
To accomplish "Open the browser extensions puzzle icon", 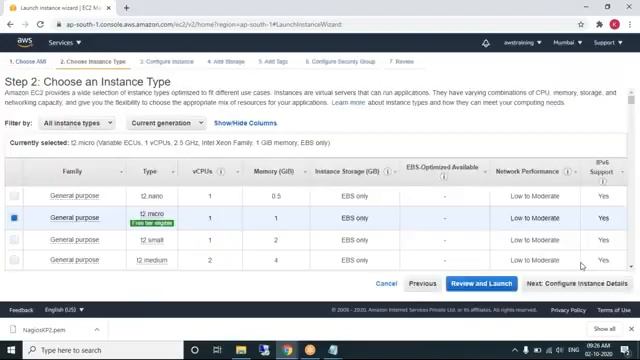I will [x=599, y=24].
